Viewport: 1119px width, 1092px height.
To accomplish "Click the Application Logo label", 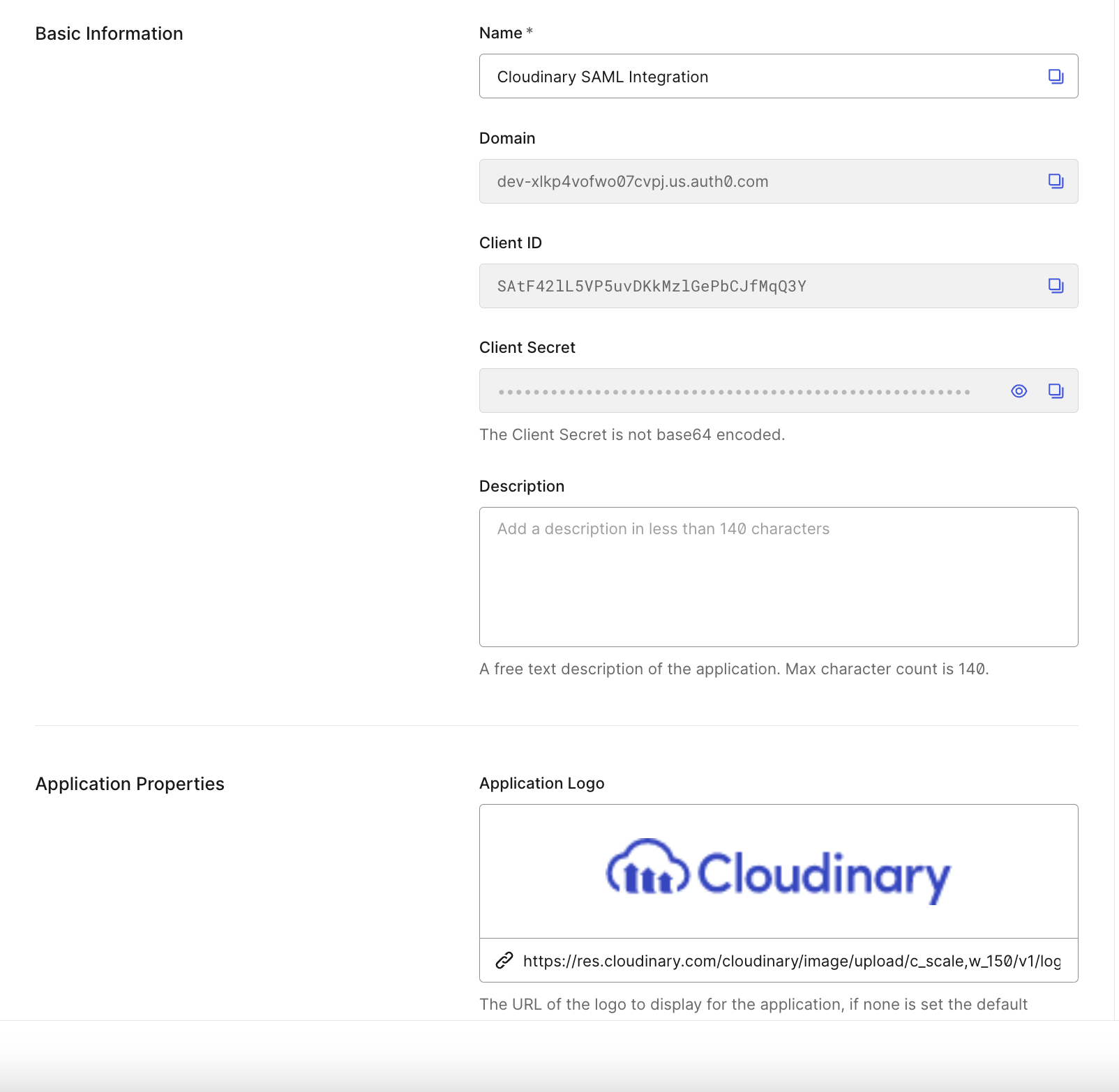I will pyautogui.click(x=542, y=783).
